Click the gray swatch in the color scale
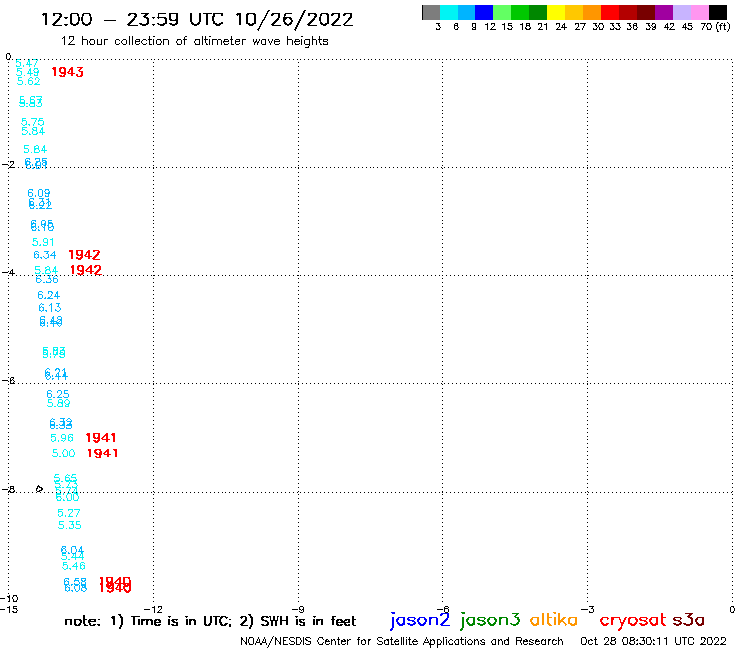The image size is (740, 650). (x=431, y=12)
